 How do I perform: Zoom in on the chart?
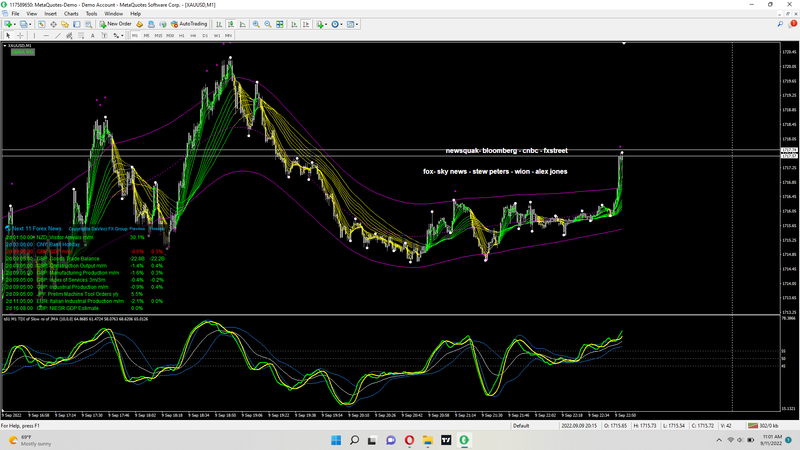click(256, 24)
